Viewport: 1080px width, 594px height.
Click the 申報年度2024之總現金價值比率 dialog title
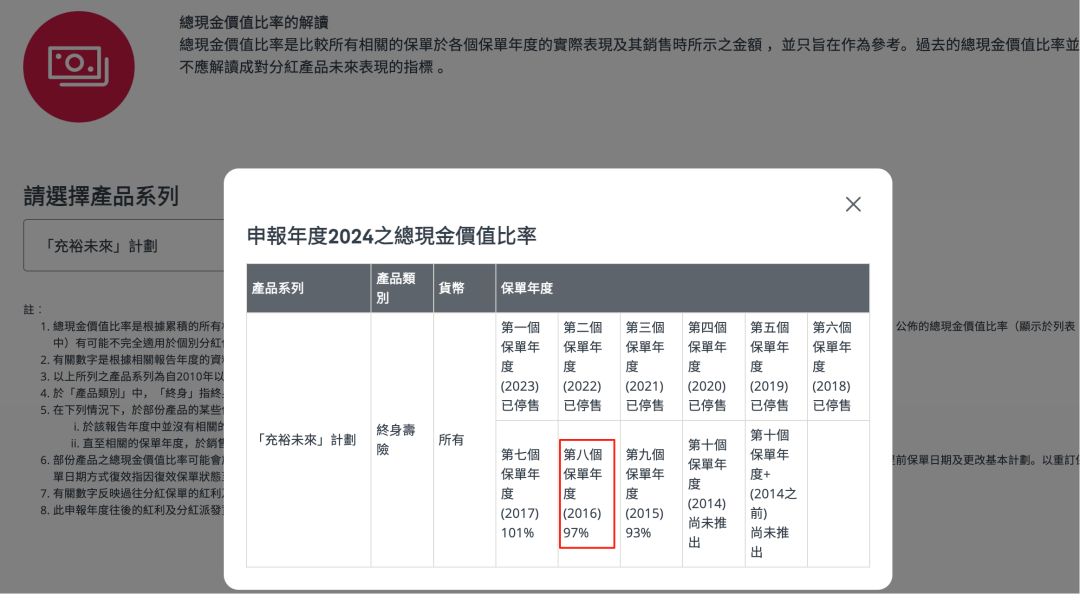click(392, 235)
